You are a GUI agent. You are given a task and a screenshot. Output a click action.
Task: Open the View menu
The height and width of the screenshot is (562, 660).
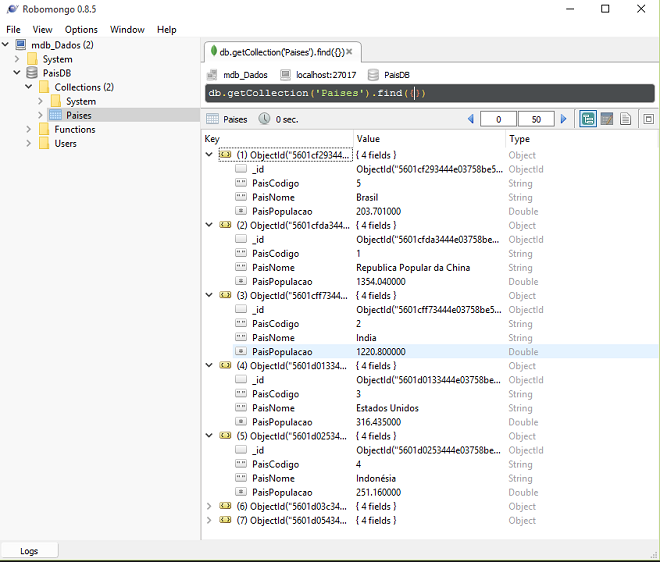pos(43,29)
